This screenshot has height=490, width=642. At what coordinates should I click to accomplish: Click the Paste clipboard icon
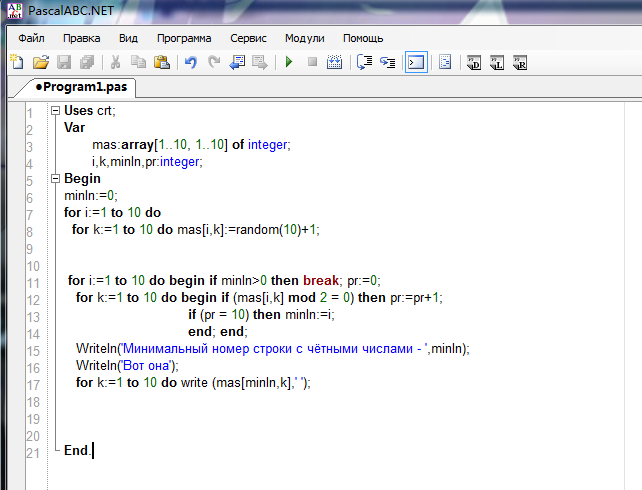click(x=162, y=62)
